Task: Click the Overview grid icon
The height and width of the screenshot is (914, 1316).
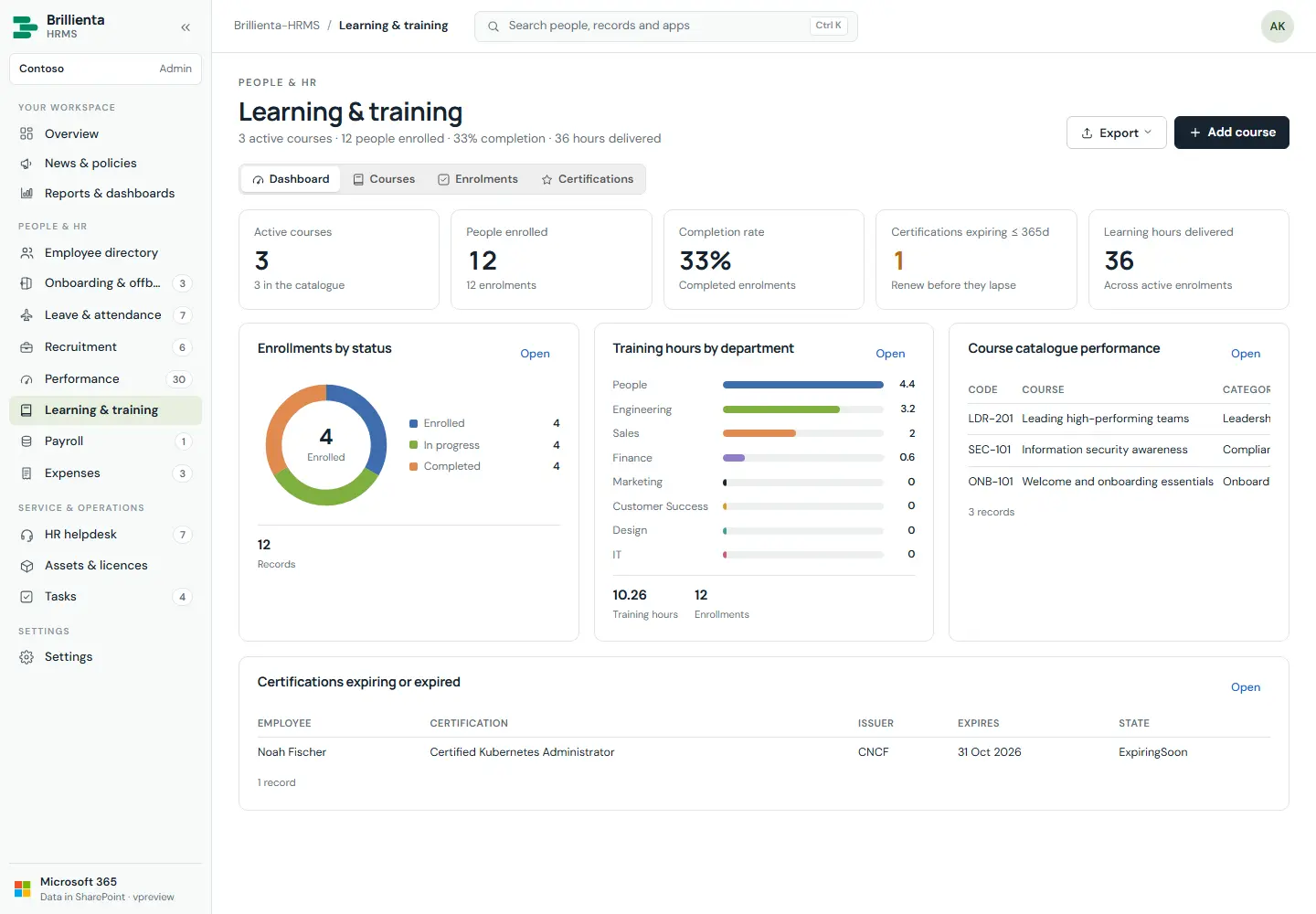Action: click(27, 133)
